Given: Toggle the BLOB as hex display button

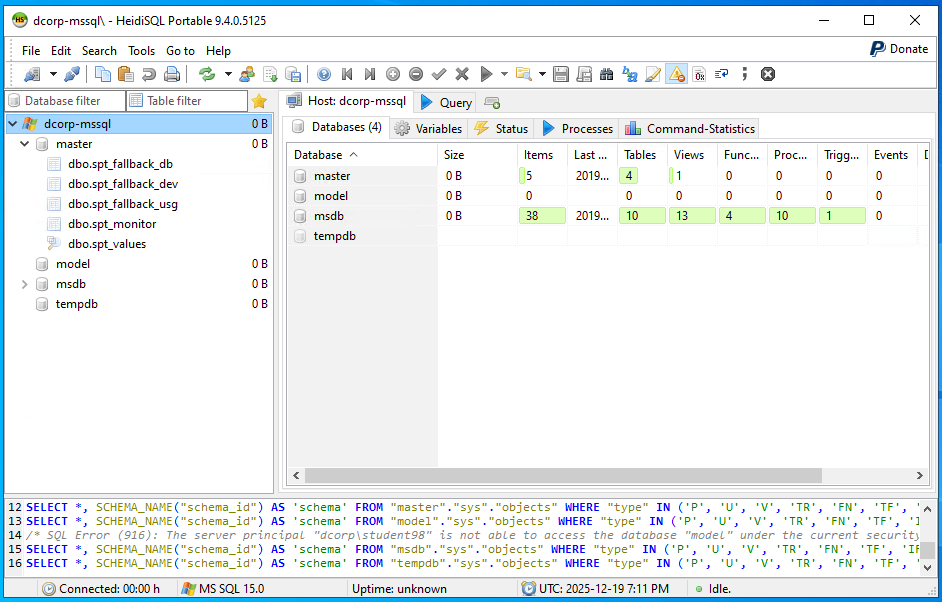Looking at the screenshot, I should tap(699, 74).
